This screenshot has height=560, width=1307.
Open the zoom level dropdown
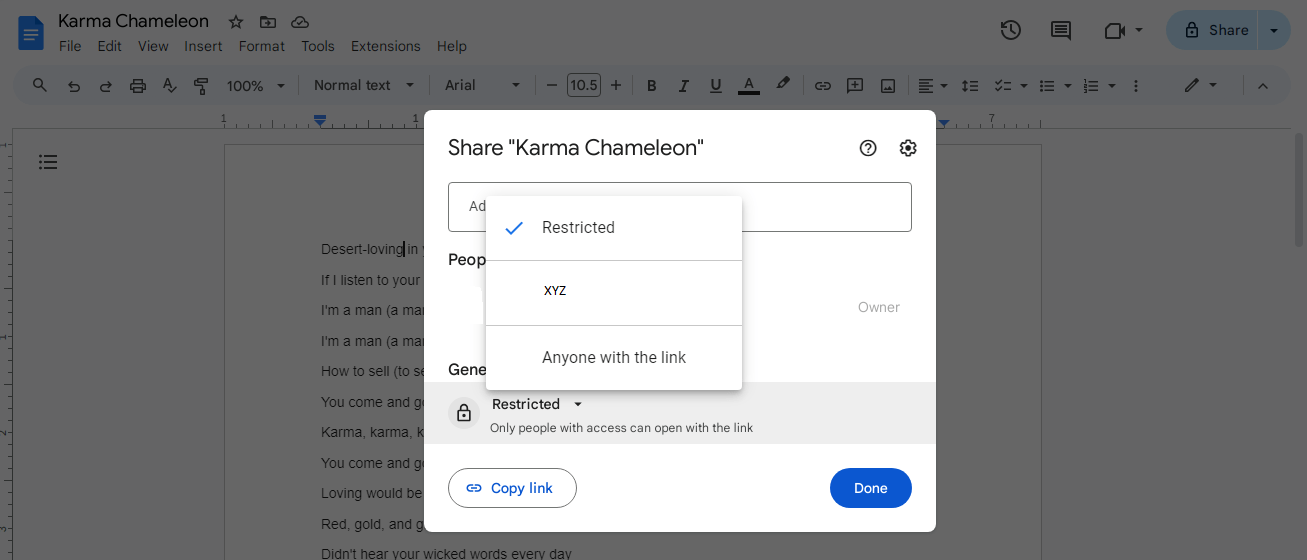coord(256,86)
